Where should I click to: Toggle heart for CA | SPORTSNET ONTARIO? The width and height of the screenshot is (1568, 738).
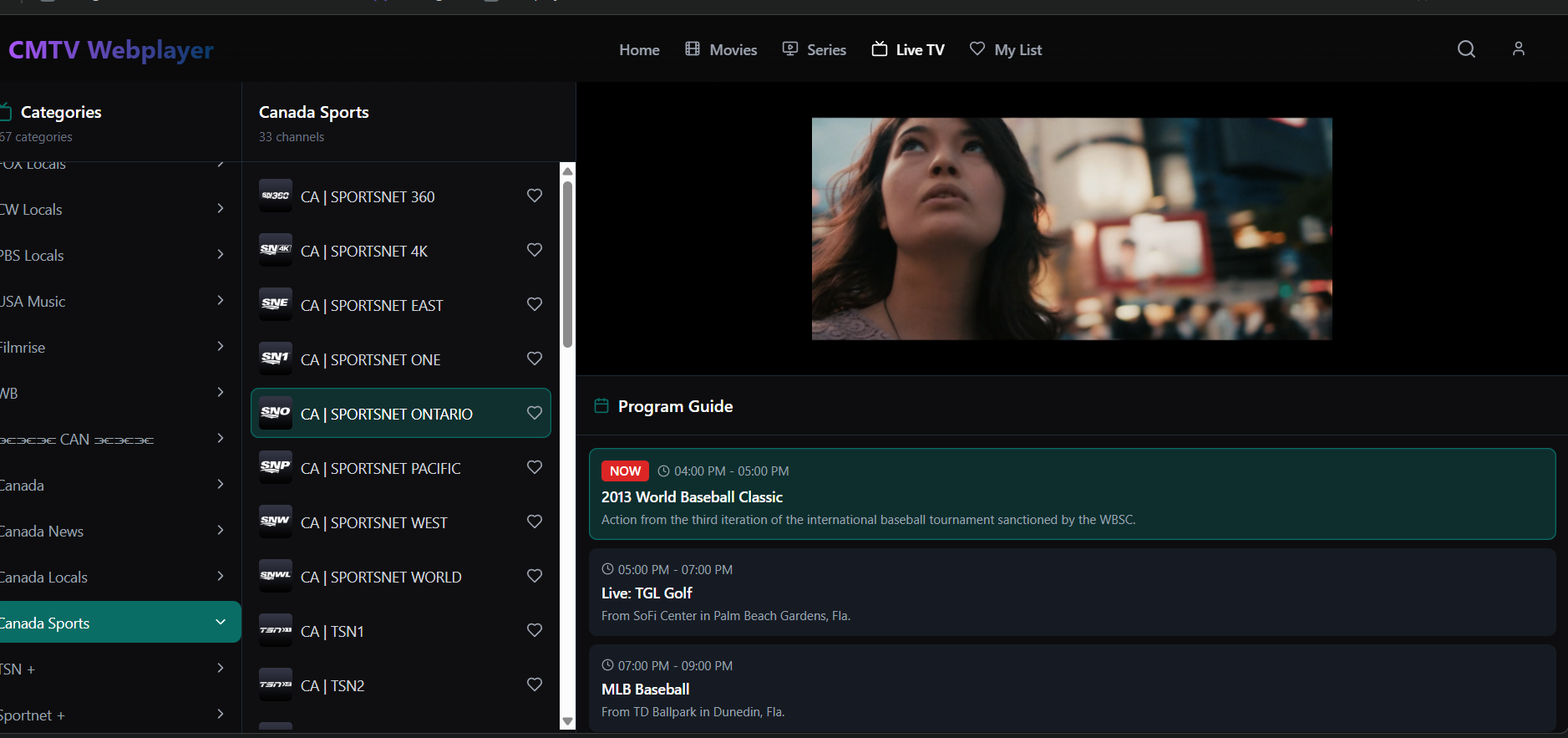pos(535,413)
